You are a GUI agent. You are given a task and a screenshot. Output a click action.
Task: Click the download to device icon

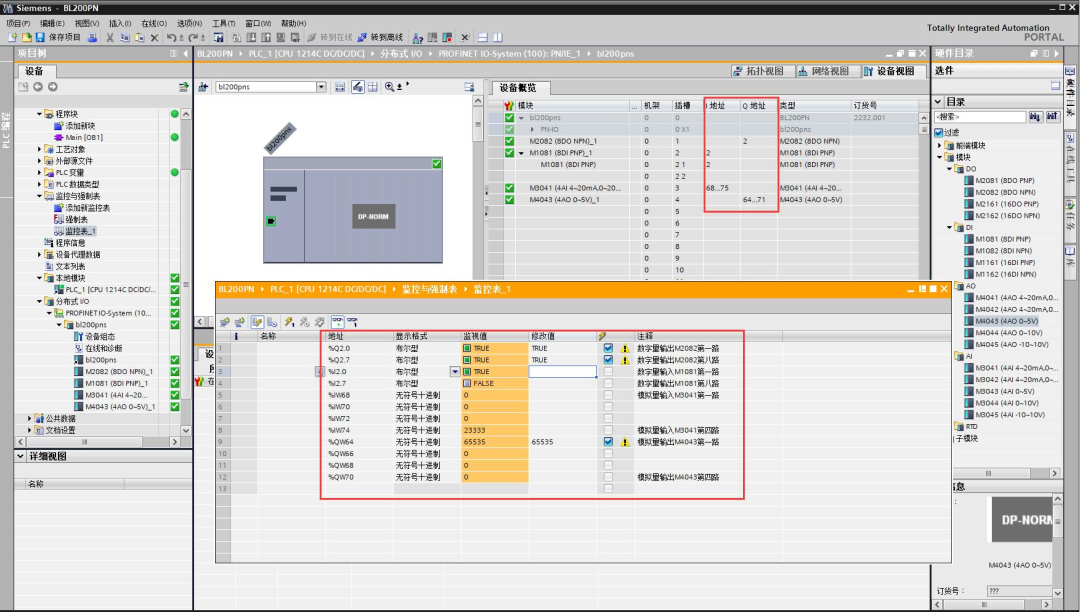251,37
